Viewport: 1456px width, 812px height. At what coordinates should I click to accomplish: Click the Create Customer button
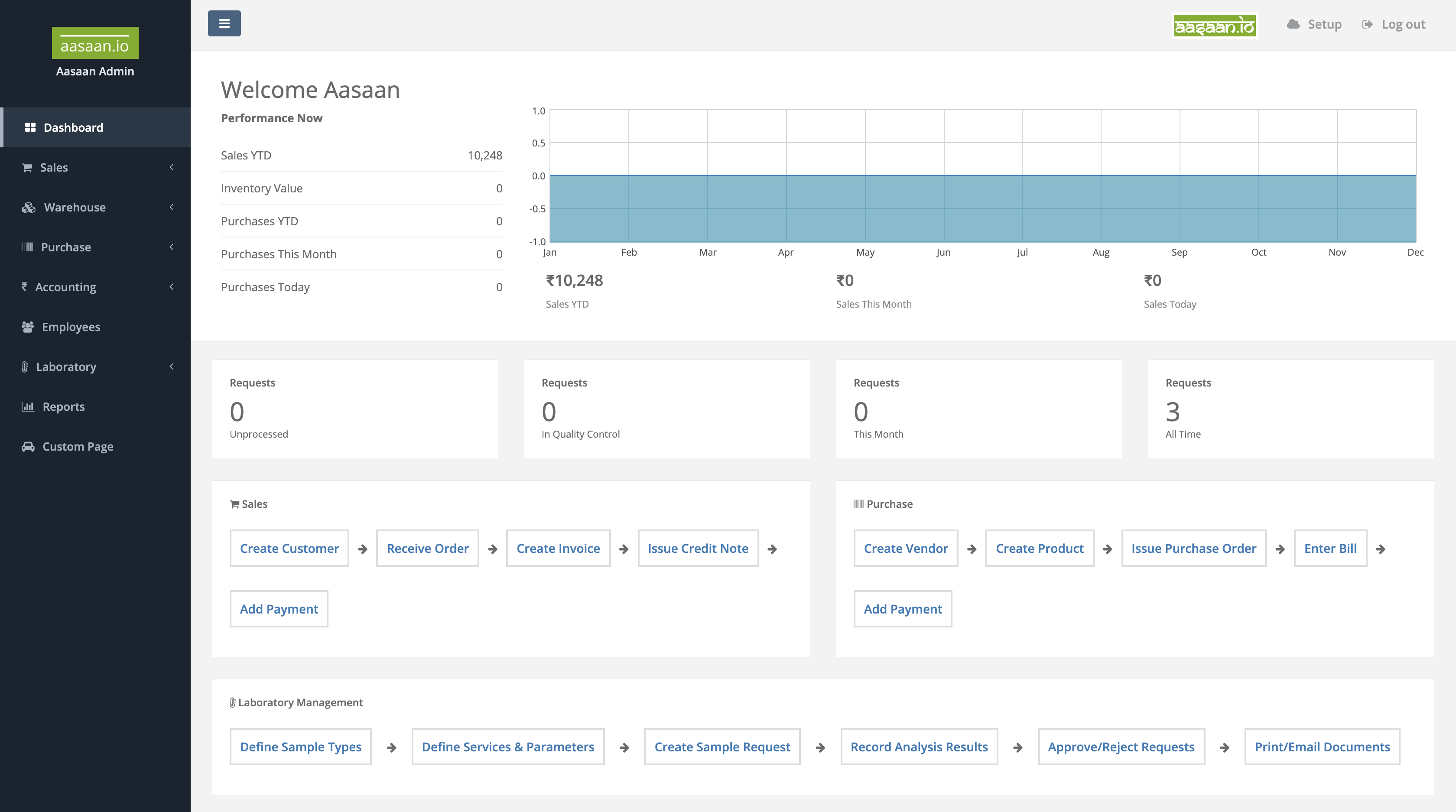pos(289,548)
